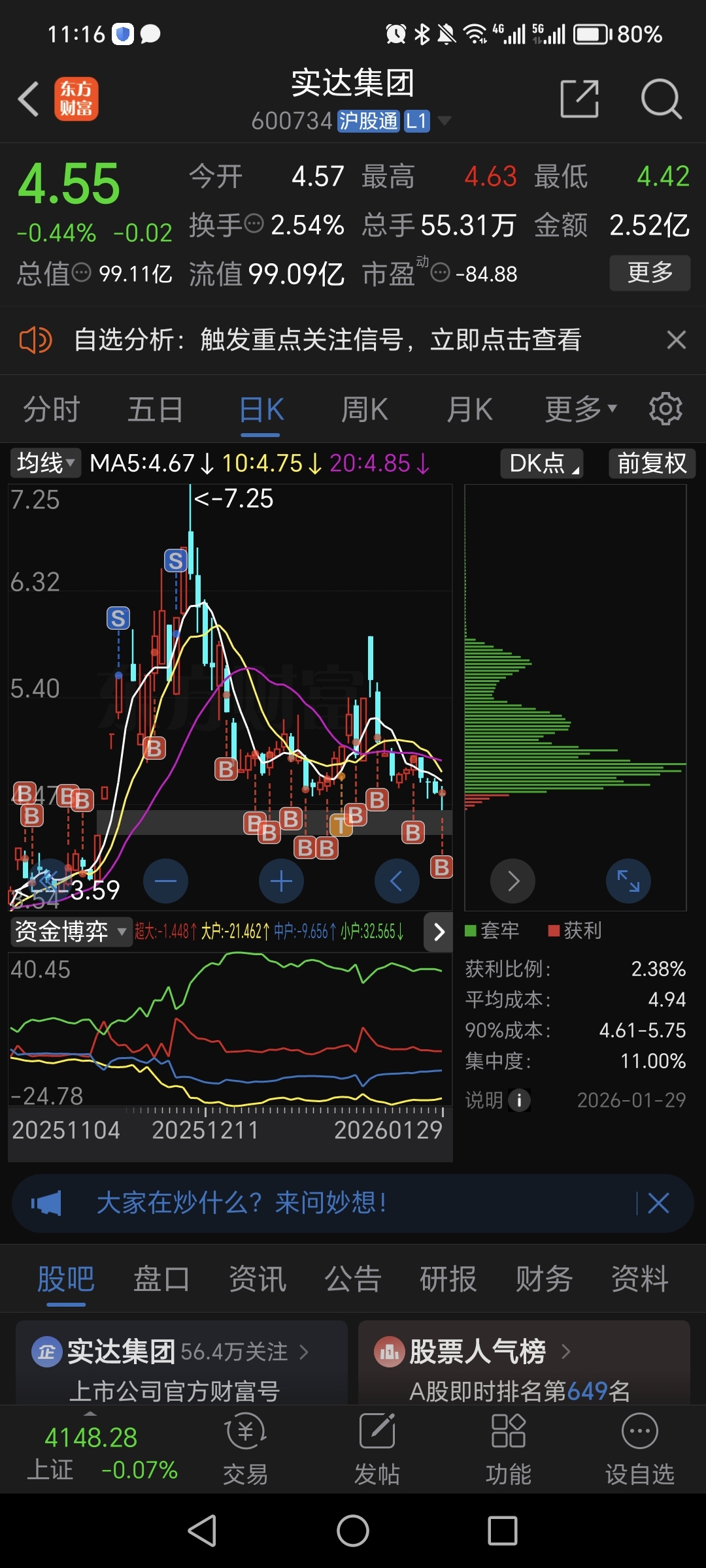This screenshot has width=706, height=1568.
Task: Open 均线 indicator dropdown
Action: point(45,463)
